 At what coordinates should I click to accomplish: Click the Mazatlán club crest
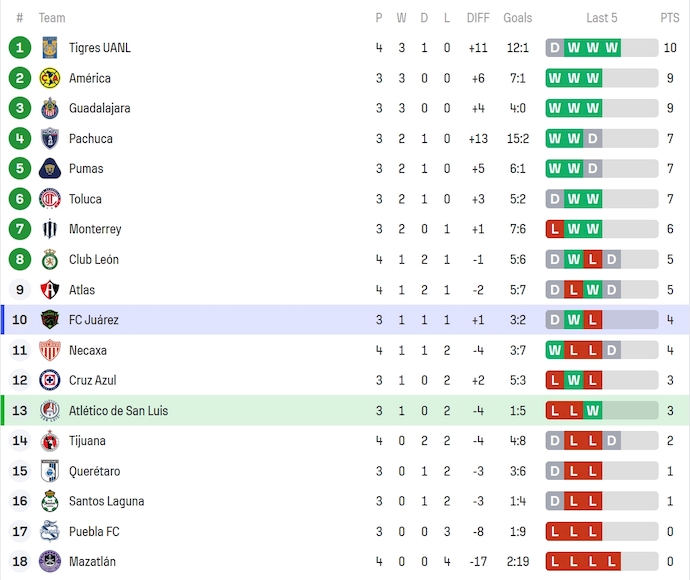(49, 562)
